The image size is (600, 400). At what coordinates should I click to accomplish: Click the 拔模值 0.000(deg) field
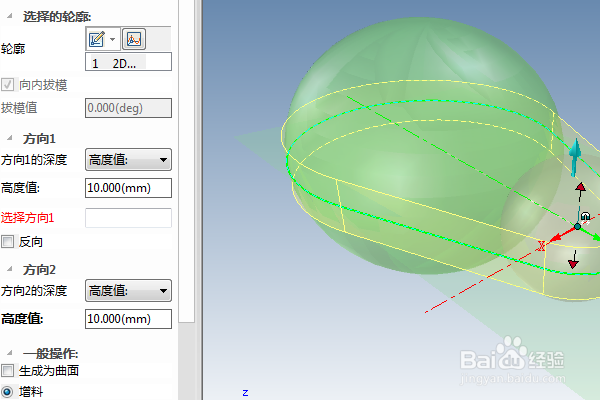coord(128,108)
